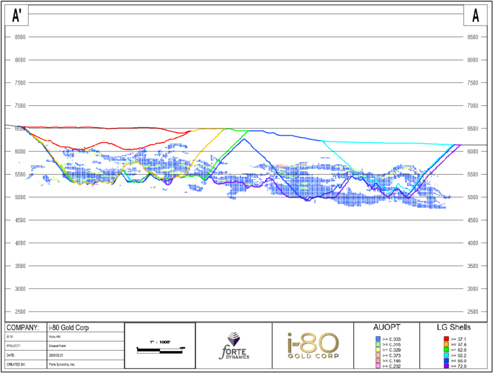The width and height of the screenshot is (493, 373).
Task: Click the Forte Dynamics logo
Action: pos(234,346)
